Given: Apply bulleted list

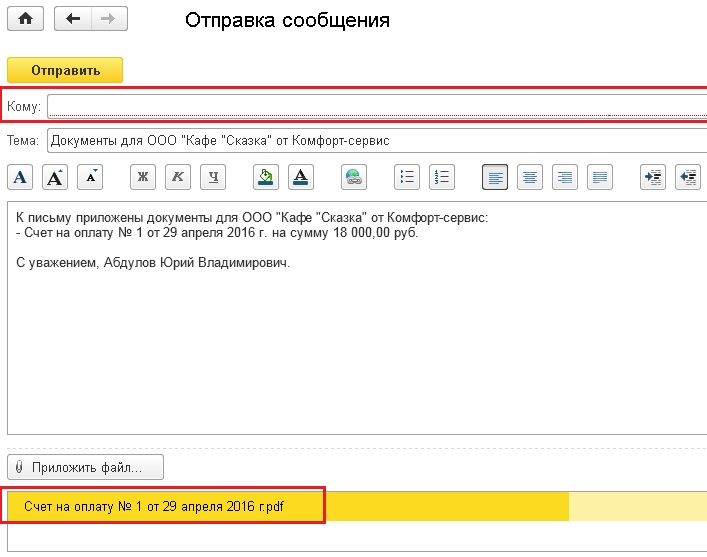Looking at the screenshot, I should (x=407, y=177).
